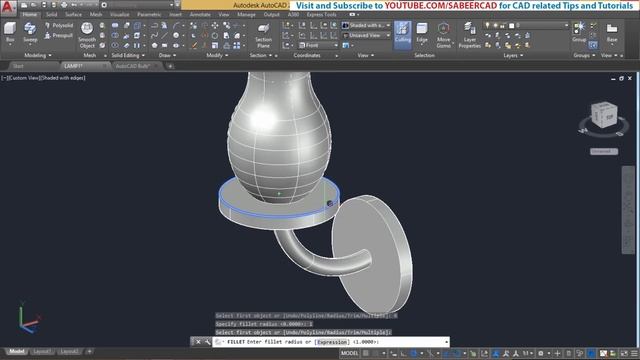This screenshot has height=360, width=640.
Task: Click the viewport controls label 'Custom View'
Action: coord(24,78)
